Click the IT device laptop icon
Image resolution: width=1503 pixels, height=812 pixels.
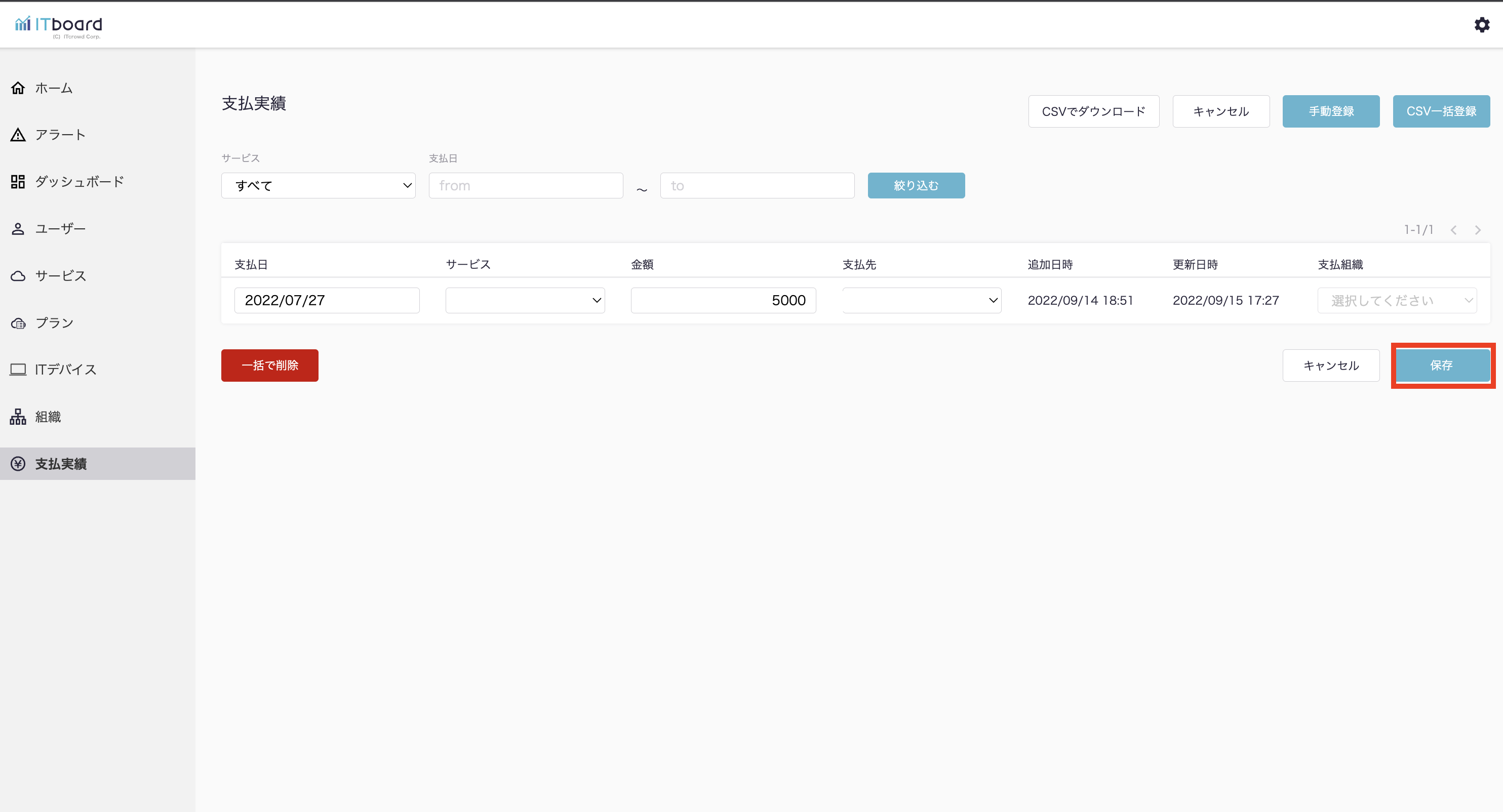18,369
